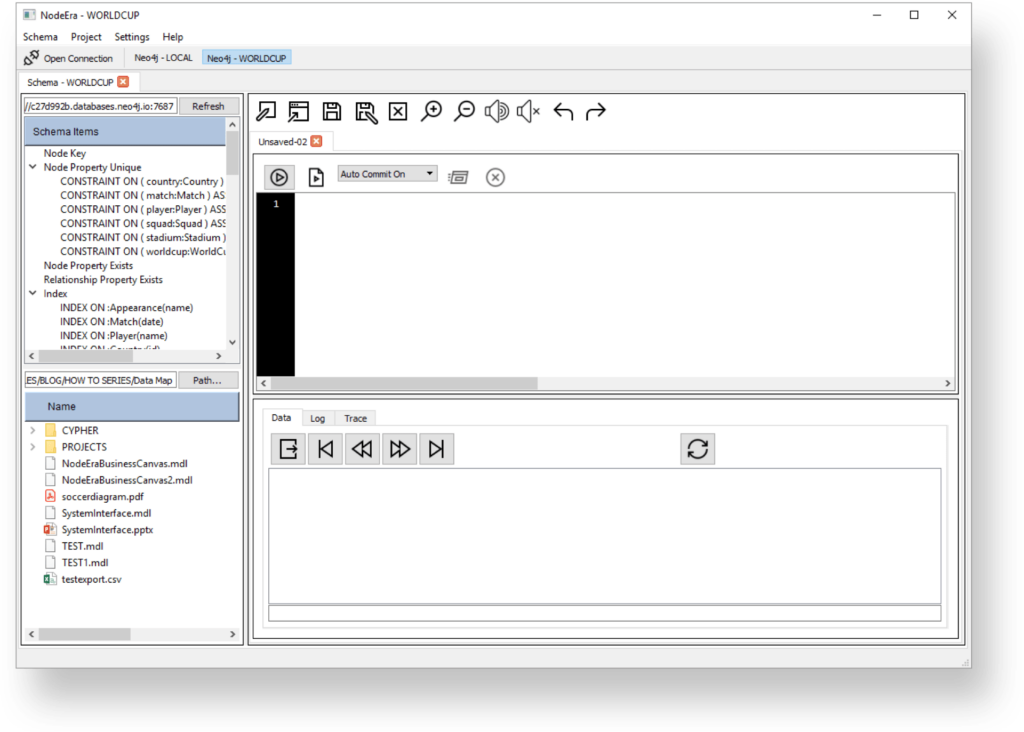Jump to the last page of results
Screen dimensions: 1024x732
click(x=436, y=449)
